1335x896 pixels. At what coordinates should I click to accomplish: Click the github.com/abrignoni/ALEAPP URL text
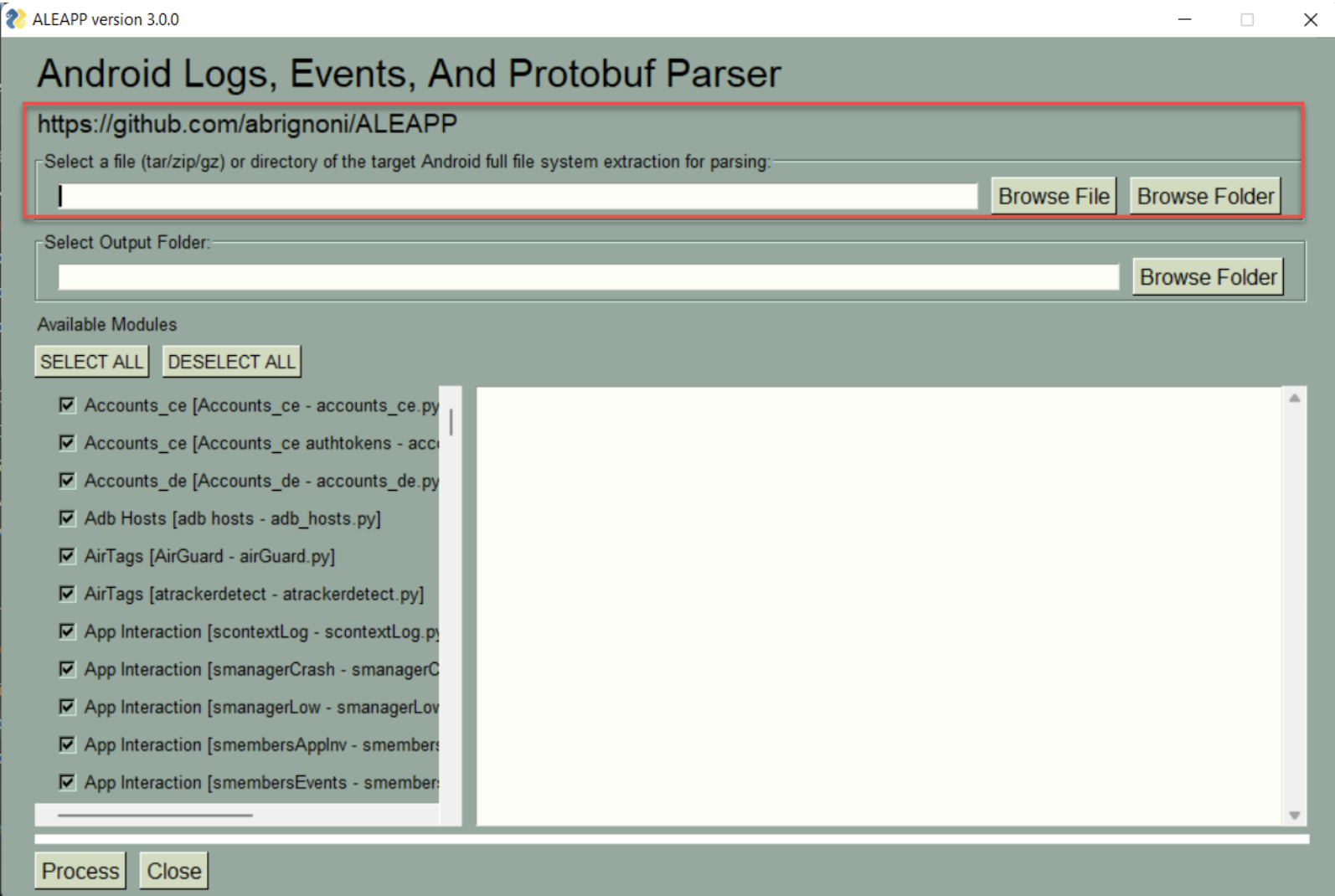[x=247, y=124]
